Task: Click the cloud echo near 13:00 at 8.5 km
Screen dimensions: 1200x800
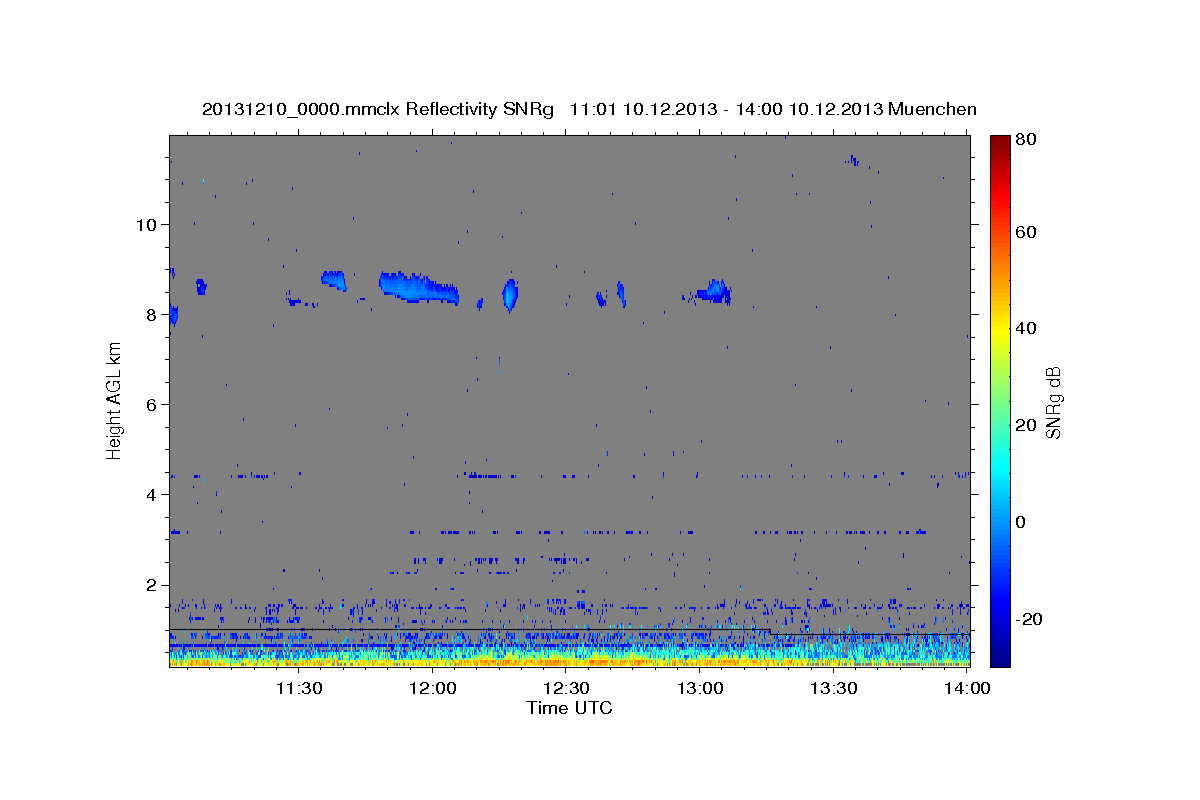Action: coord(714,291)
